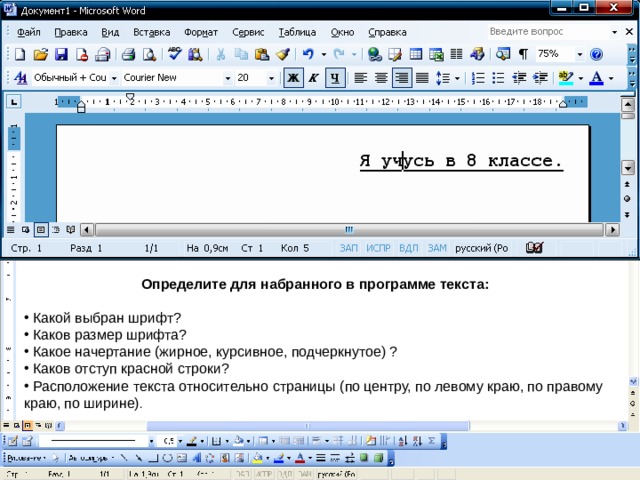Open line spacing dropdown arrow
The width and height of the screenshot is (640, 480).
click(x=457, y=78)
